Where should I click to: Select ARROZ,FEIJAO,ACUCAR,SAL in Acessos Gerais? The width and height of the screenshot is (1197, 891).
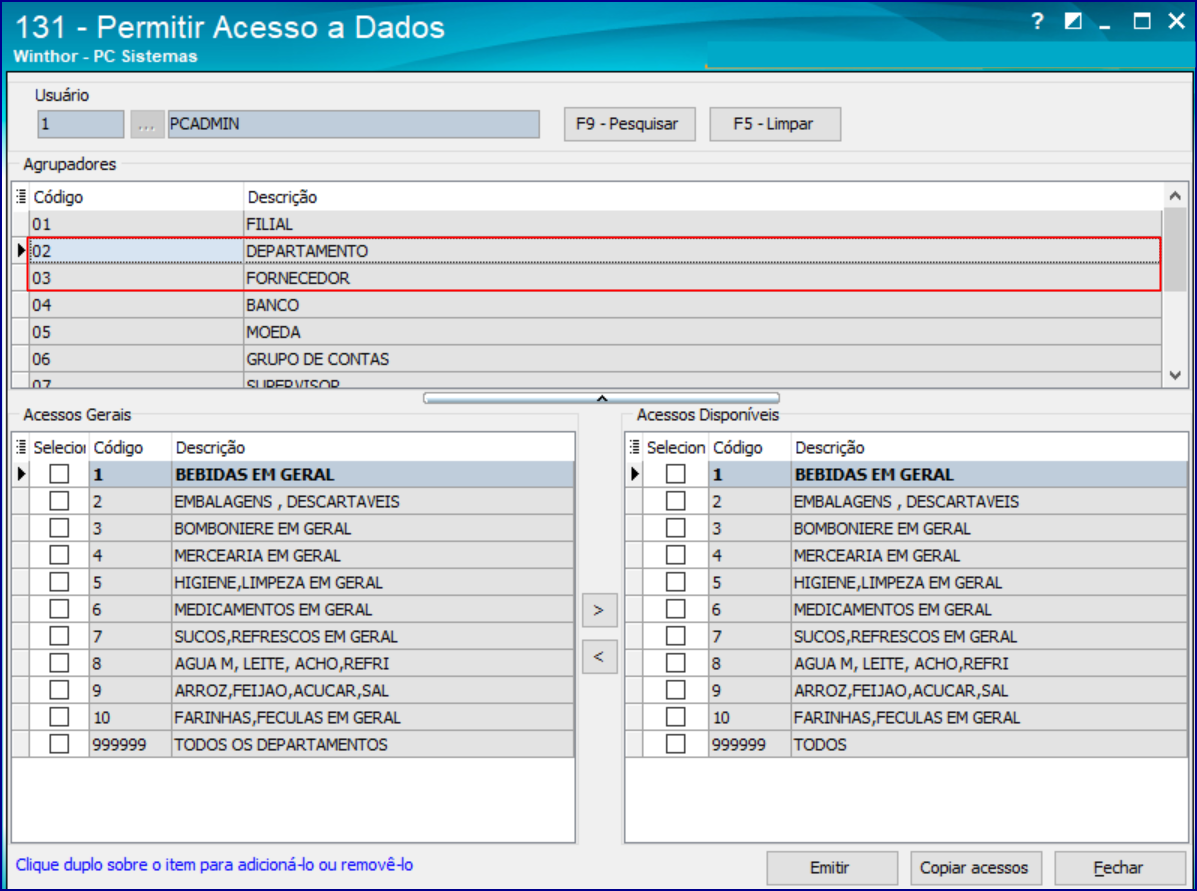pos(293,690)
